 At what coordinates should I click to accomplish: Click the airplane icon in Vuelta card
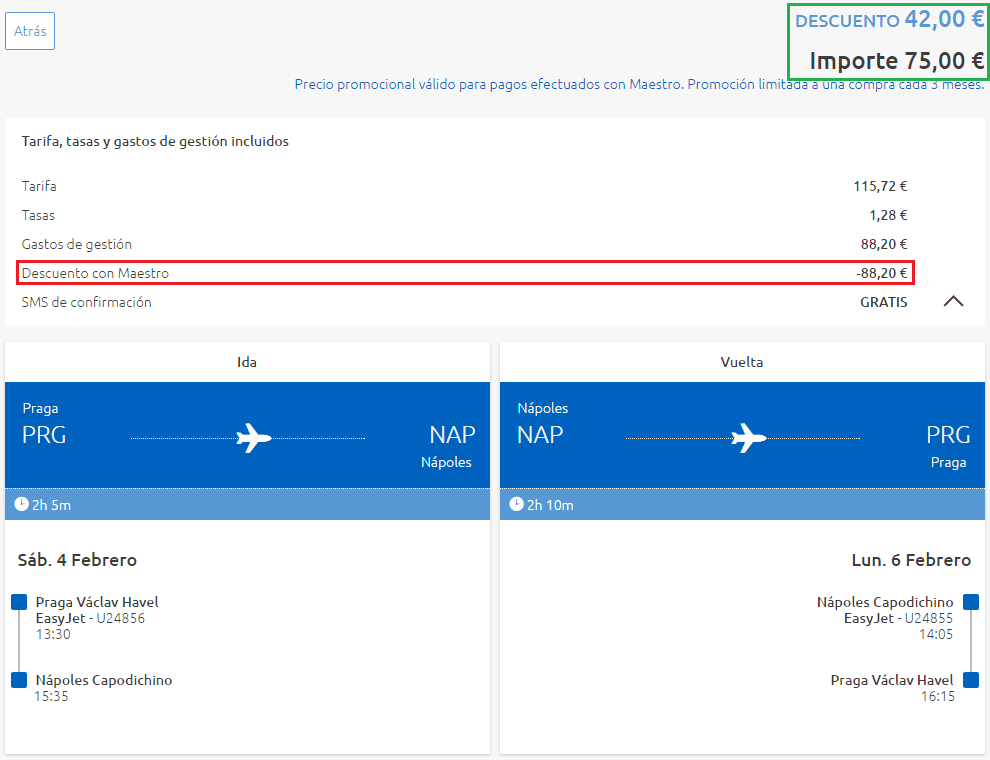(749, 437)
